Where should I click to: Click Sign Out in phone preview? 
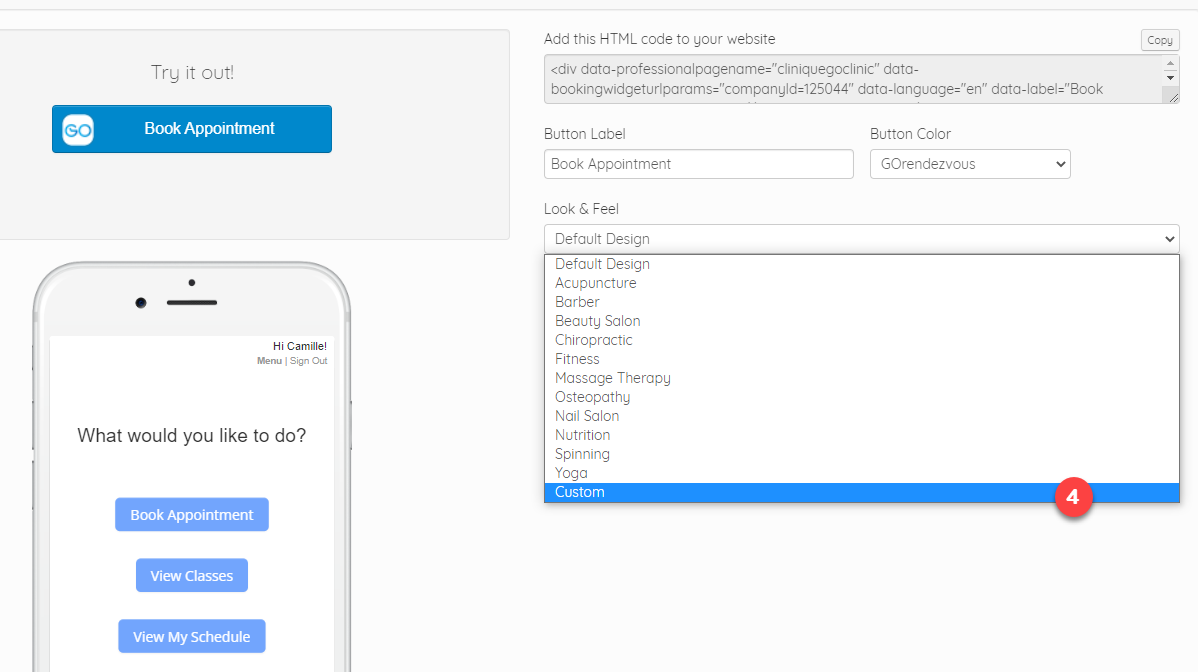tap(309, 361)
